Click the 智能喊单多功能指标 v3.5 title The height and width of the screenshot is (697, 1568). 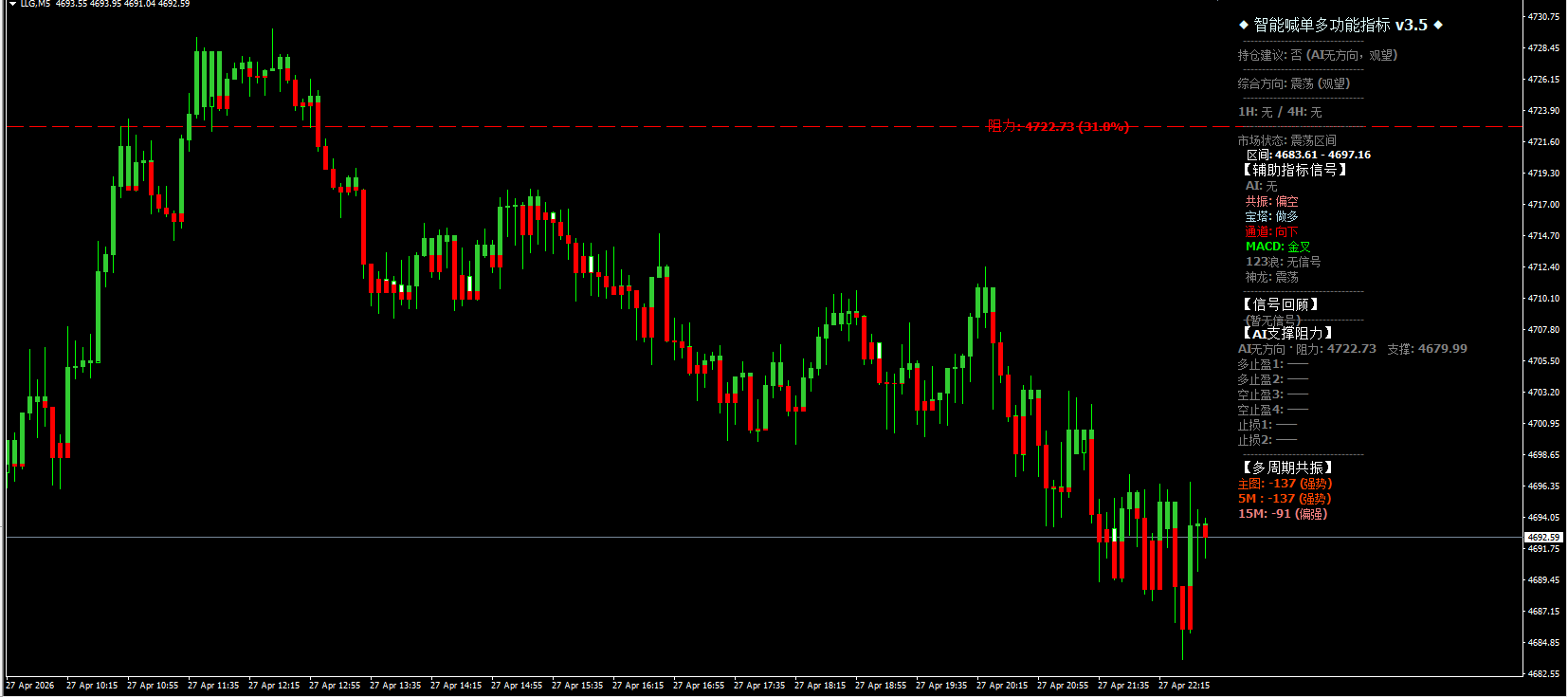(1340, 26)
